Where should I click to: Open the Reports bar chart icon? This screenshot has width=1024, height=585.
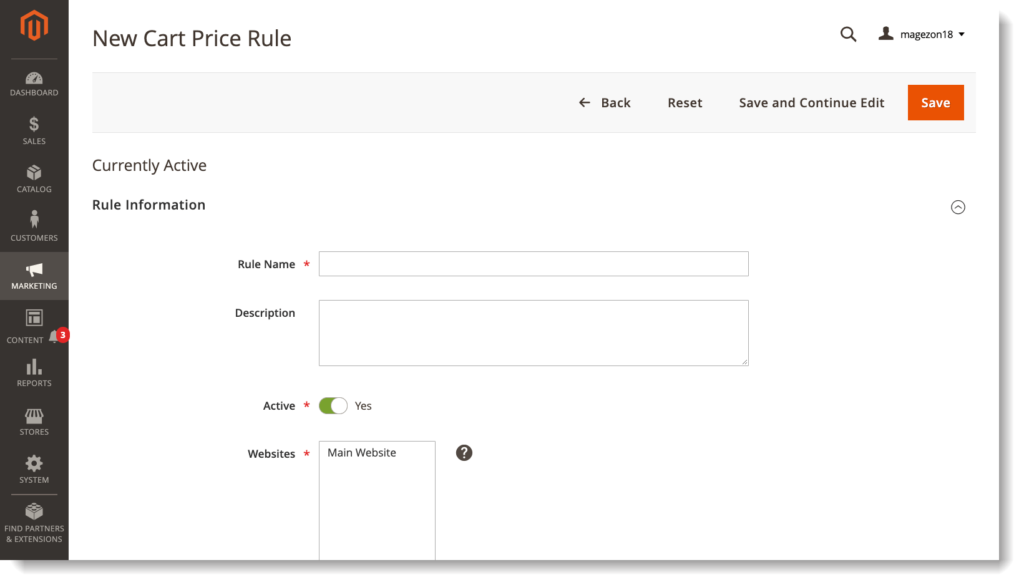(34, 367)
